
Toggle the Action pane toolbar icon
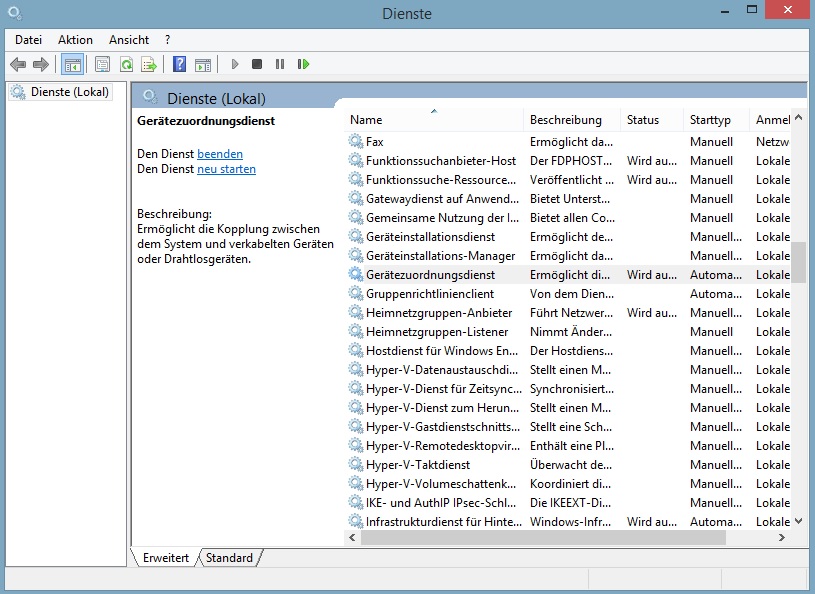tap(203, 64)
